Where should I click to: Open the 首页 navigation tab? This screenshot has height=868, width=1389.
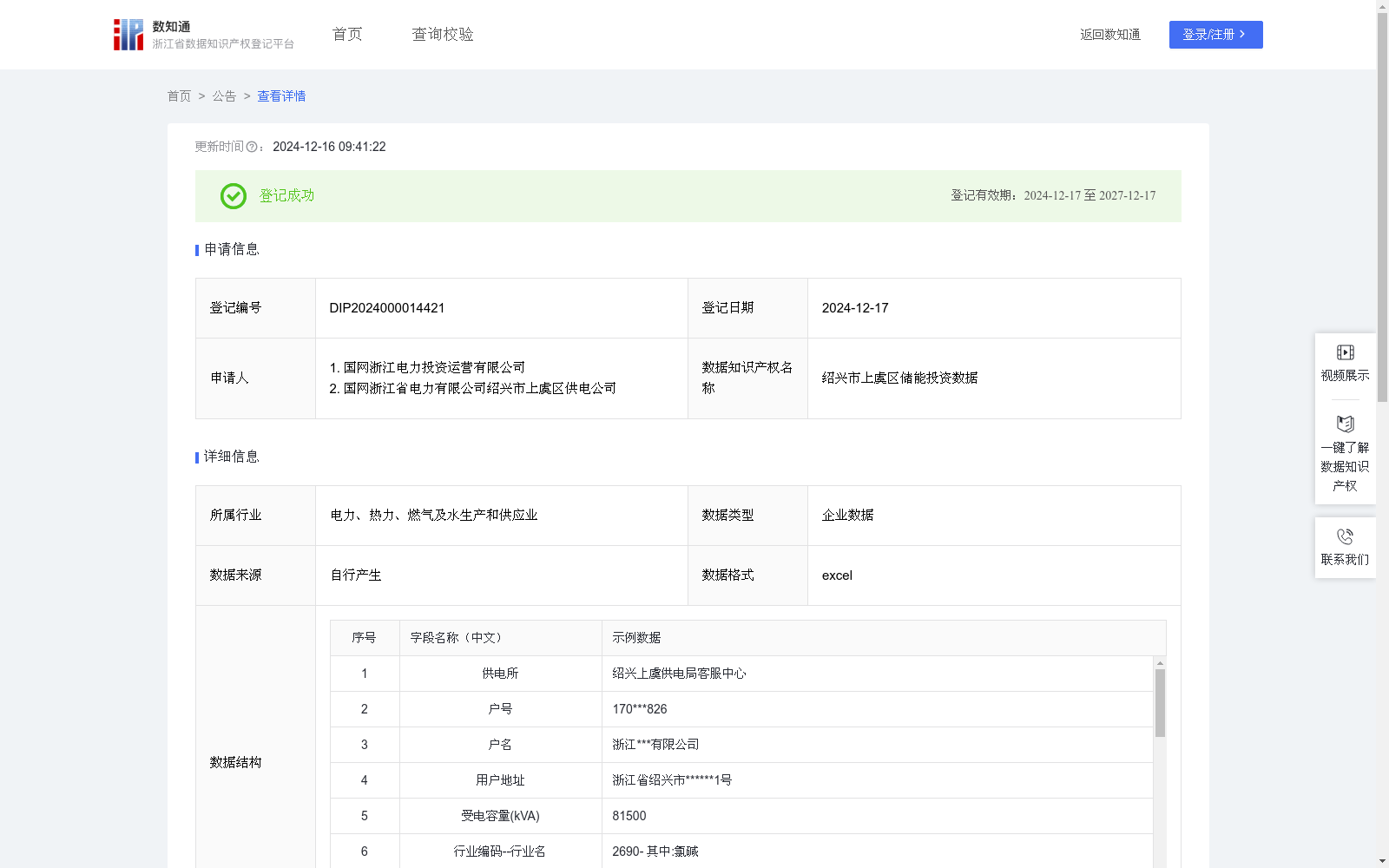pyautogui.click(x=347, y=35)
